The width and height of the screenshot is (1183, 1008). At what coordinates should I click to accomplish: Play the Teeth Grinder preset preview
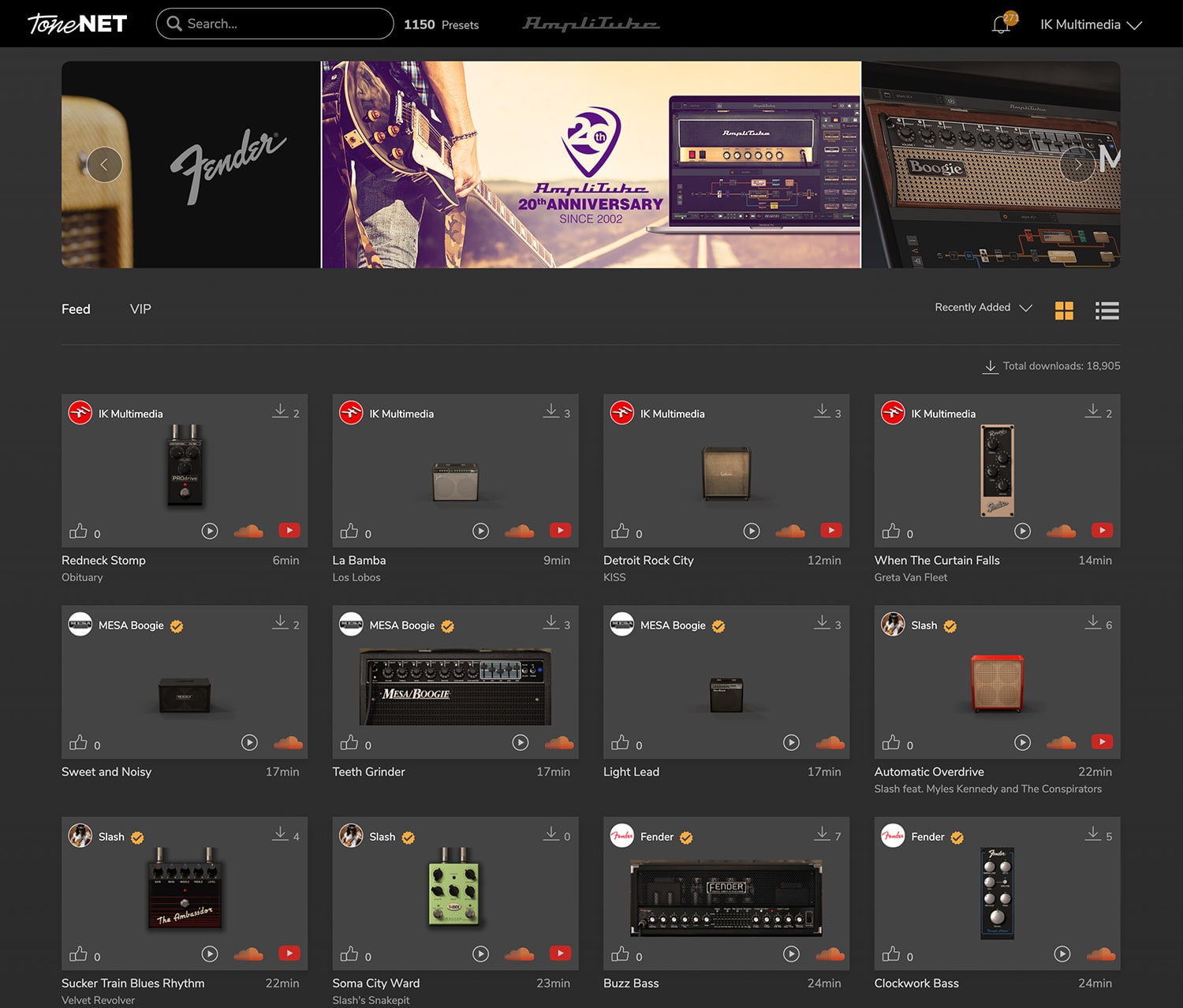pyautogui.click(x=521, y=742)
